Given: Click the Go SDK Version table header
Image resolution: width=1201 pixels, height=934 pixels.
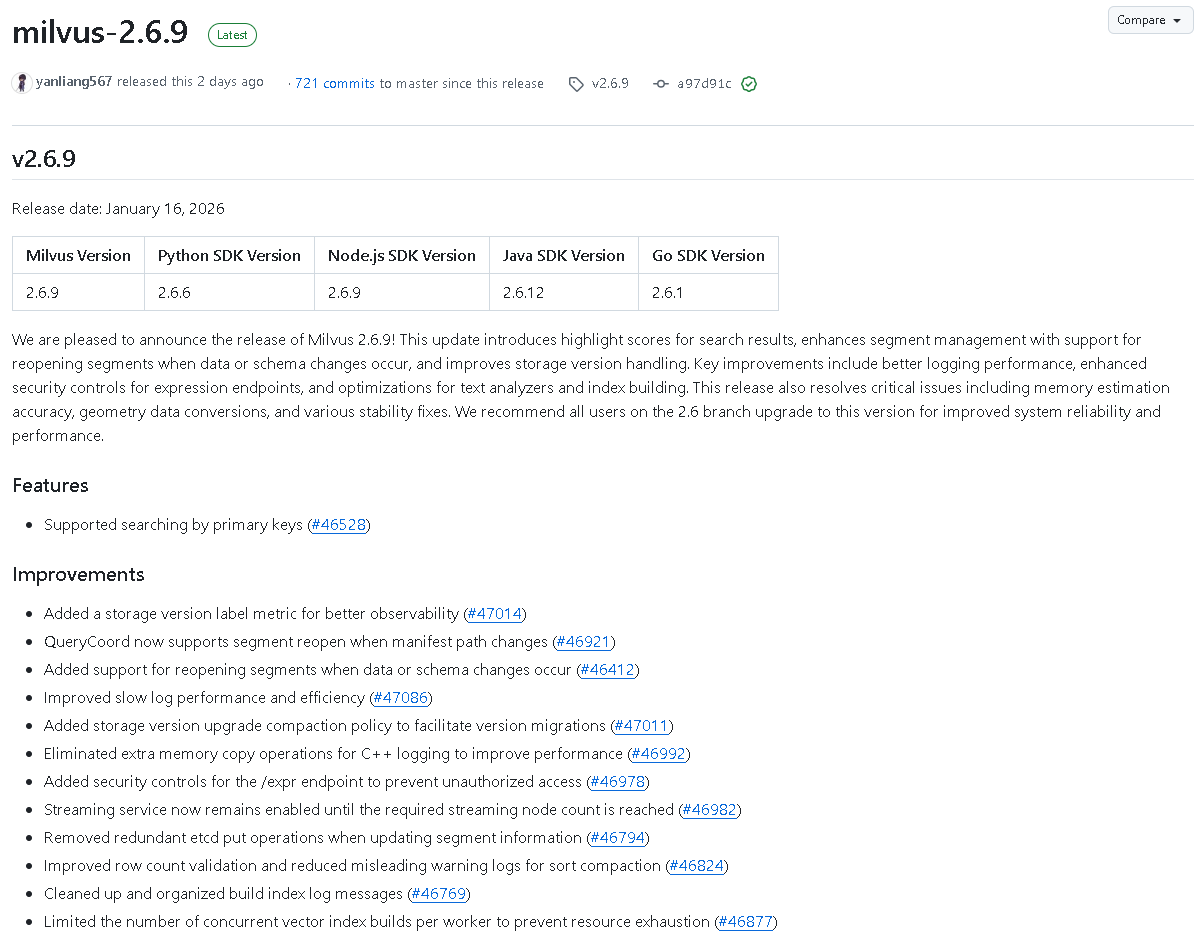Looking at the screenshot, I should point(708,255).
